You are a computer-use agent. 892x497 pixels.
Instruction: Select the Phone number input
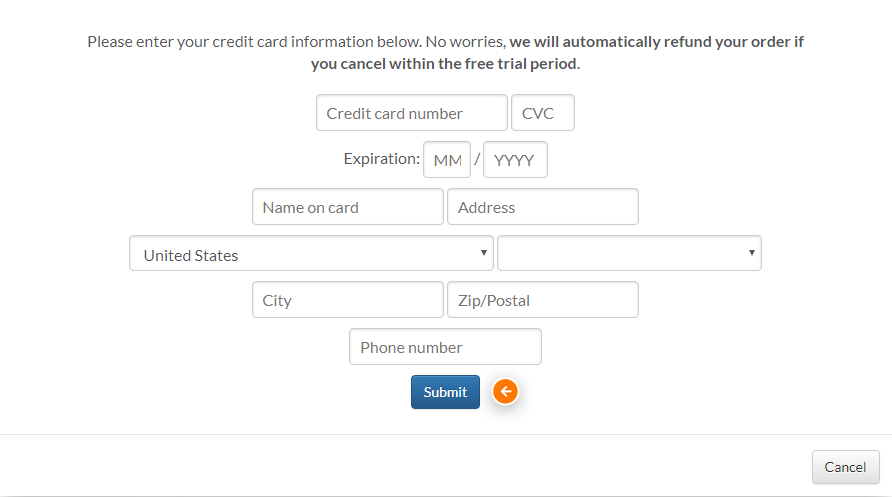coord(445,346)
